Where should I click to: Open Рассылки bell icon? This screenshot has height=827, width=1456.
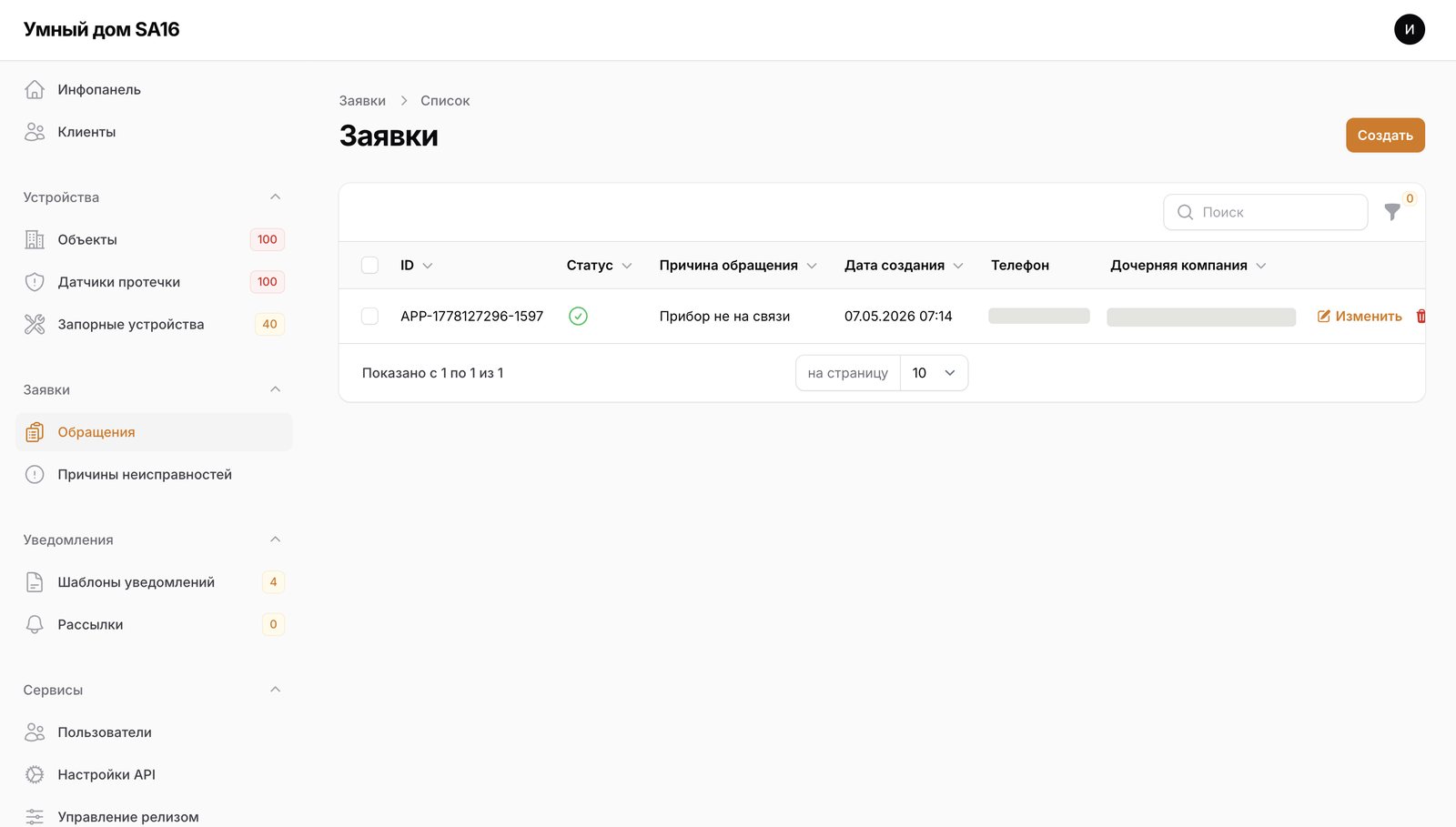point(35,624)
